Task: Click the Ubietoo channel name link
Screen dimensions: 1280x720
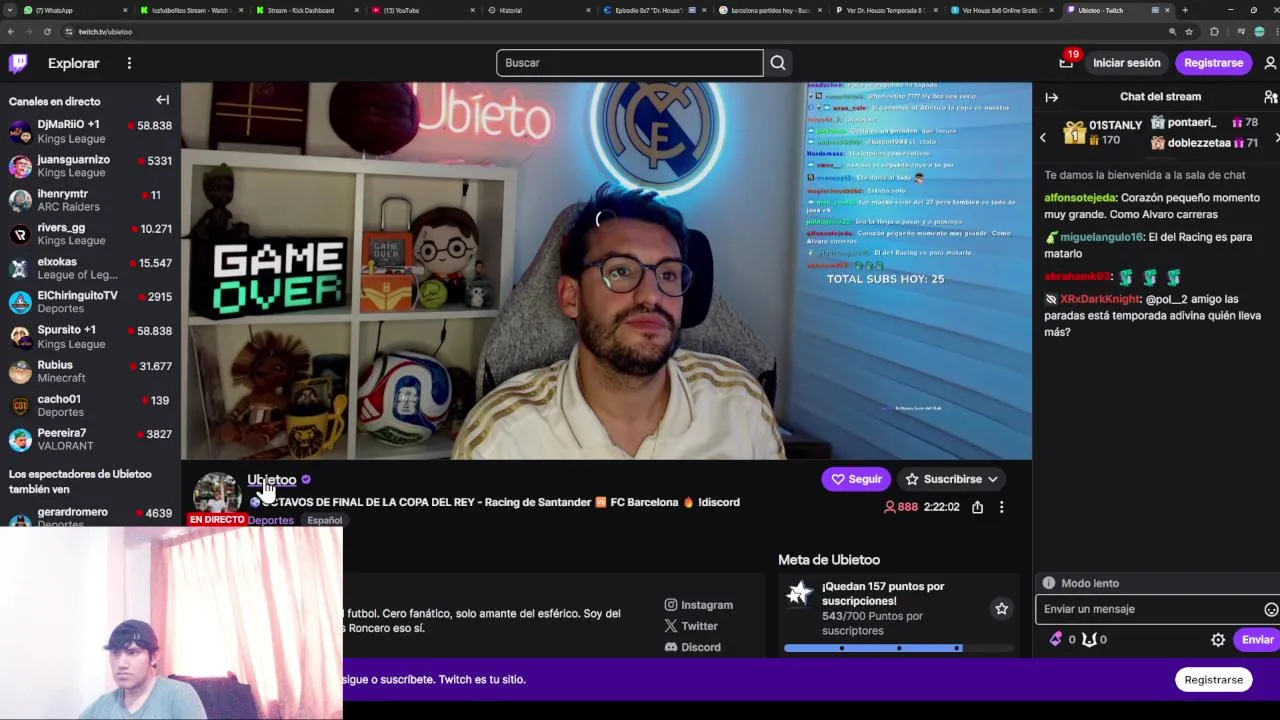Action: [x=271, y=480]
